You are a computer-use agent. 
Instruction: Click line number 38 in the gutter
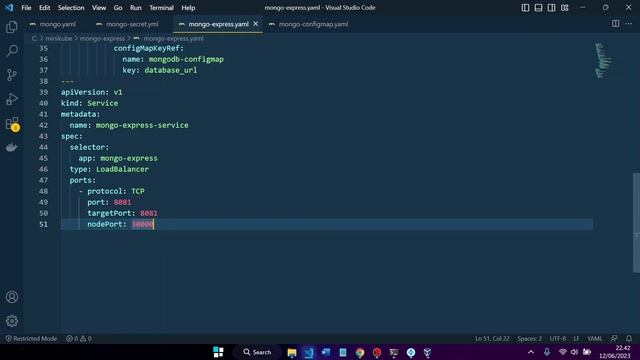[43, 81]
